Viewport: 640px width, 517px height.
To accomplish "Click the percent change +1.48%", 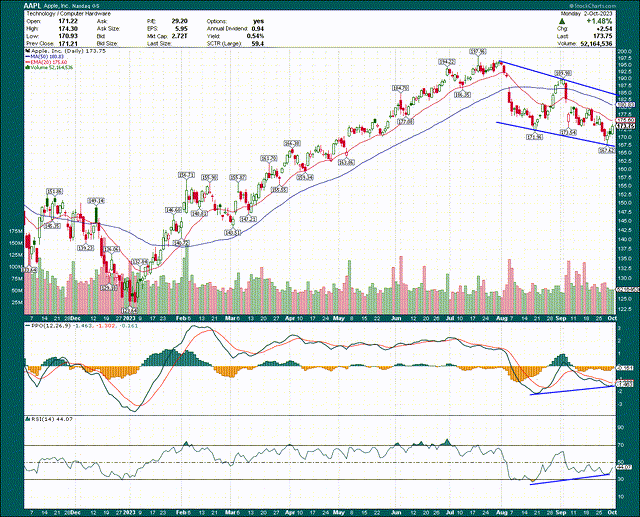I will (599, 21).
